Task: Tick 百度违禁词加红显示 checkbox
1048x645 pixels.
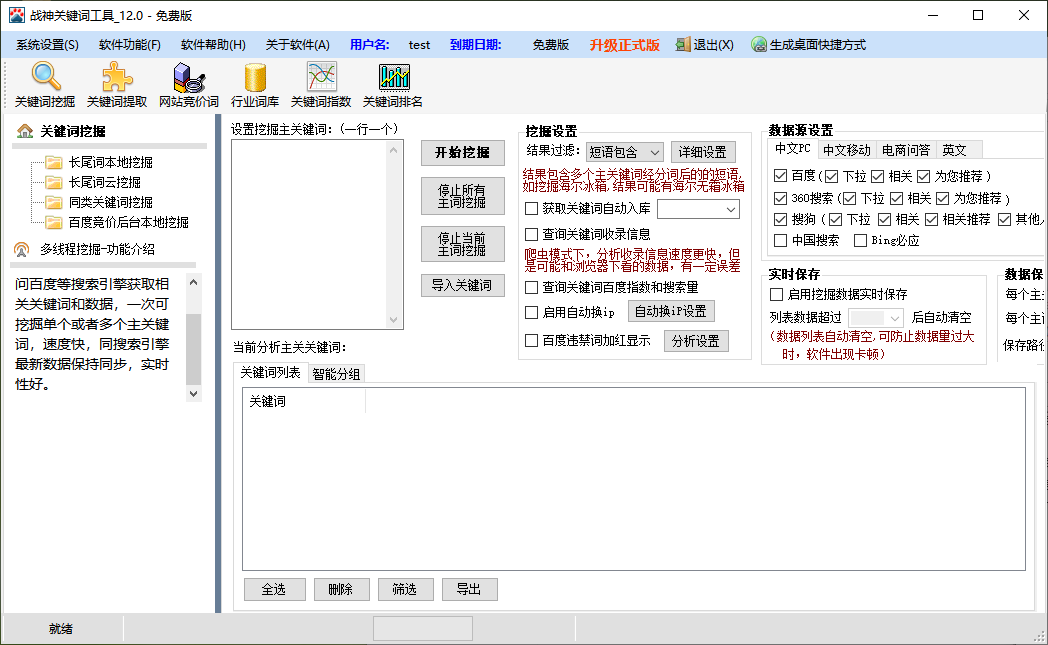Action: tap(531, 341)
